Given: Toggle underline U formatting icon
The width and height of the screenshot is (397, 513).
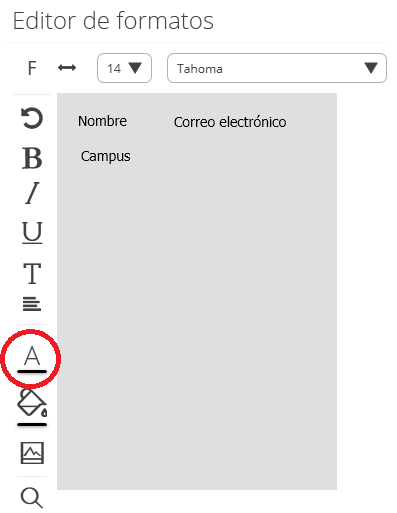Looking at the screenshot, I should (x=32, y=232).
